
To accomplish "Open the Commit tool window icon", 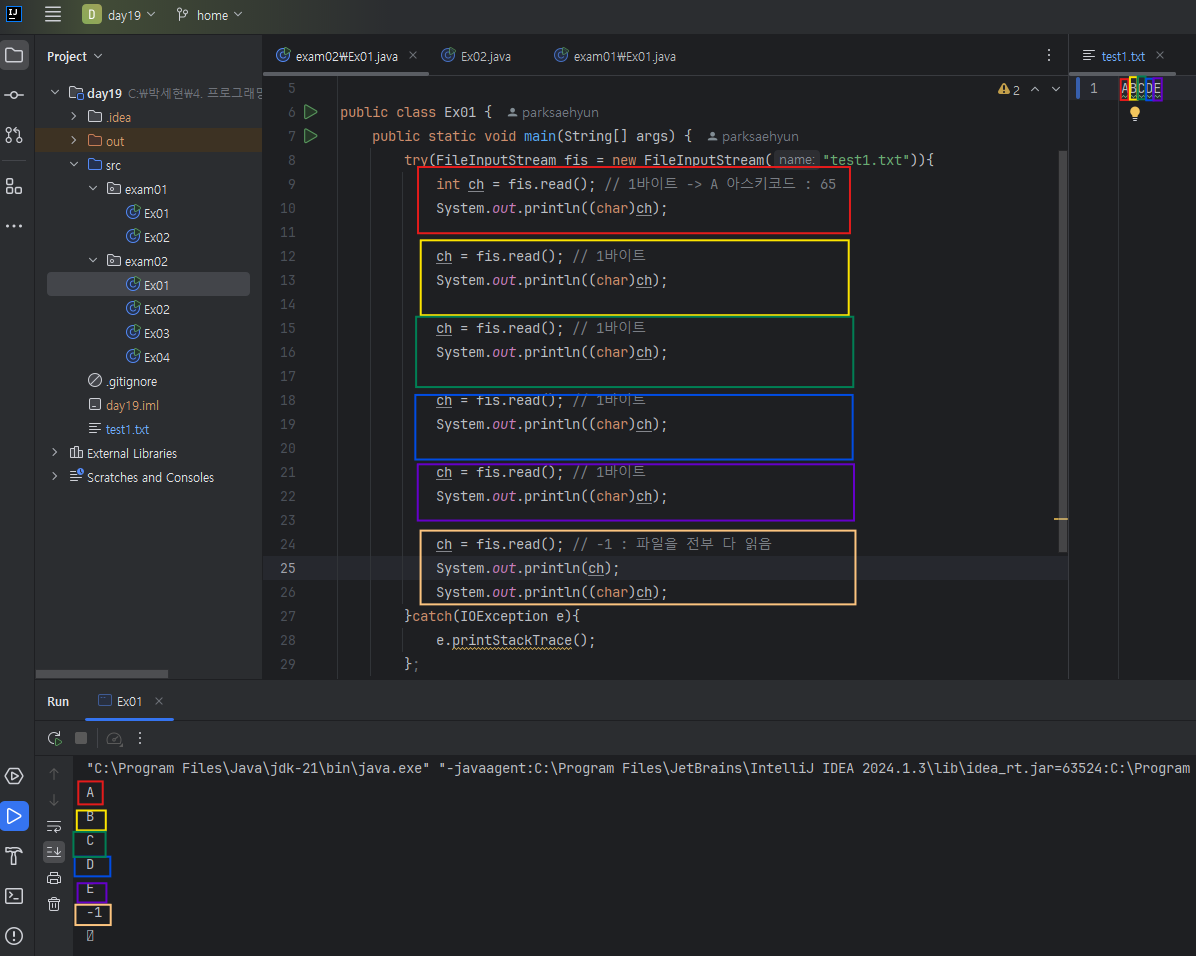I will click(14, 94).
